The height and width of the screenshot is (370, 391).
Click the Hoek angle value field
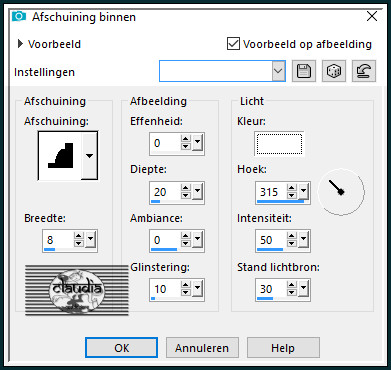[x=271, y=192]
